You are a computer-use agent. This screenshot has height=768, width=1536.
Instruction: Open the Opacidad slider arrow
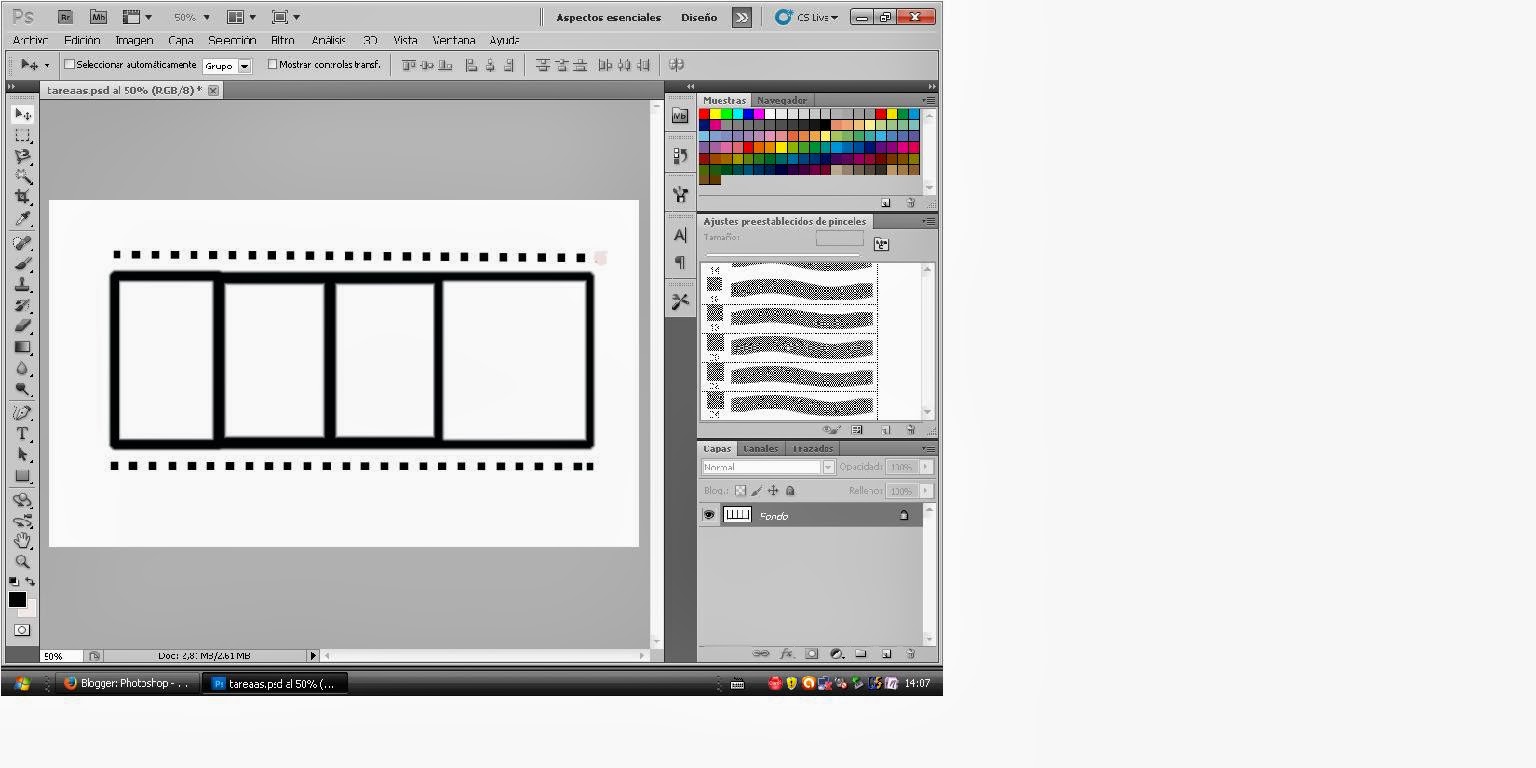[x=926, y=467]
